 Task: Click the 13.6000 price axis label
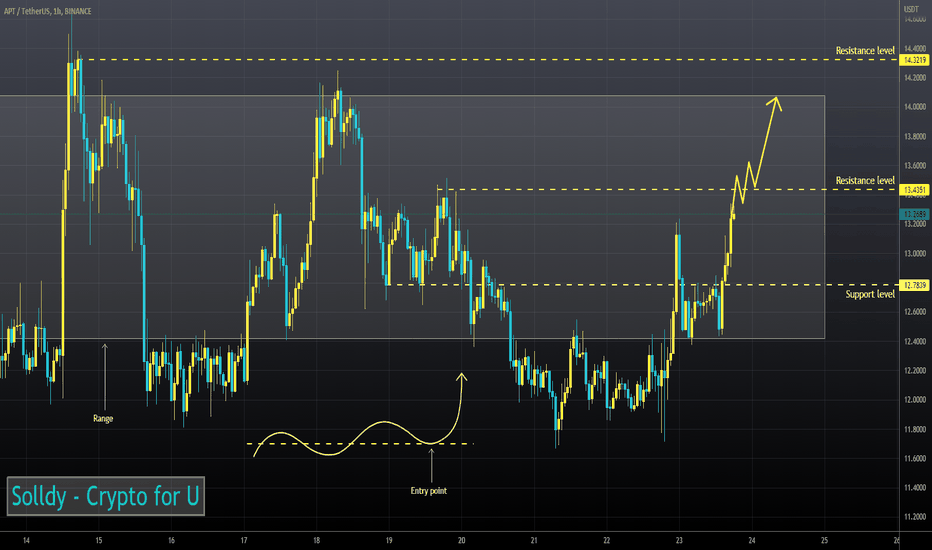tap(915, 165)
